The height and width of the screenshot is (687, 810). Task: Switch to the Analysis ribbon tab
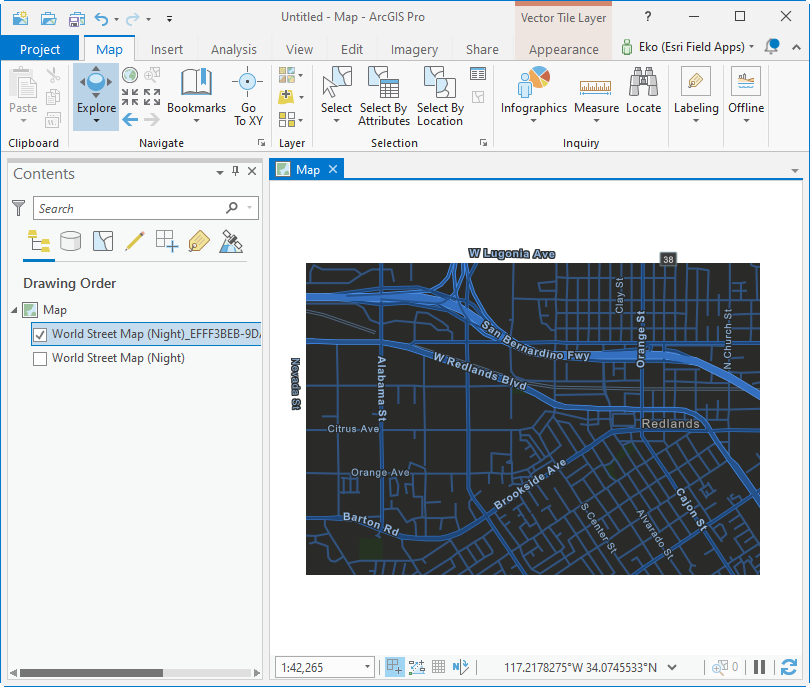(x=233, y=49)
